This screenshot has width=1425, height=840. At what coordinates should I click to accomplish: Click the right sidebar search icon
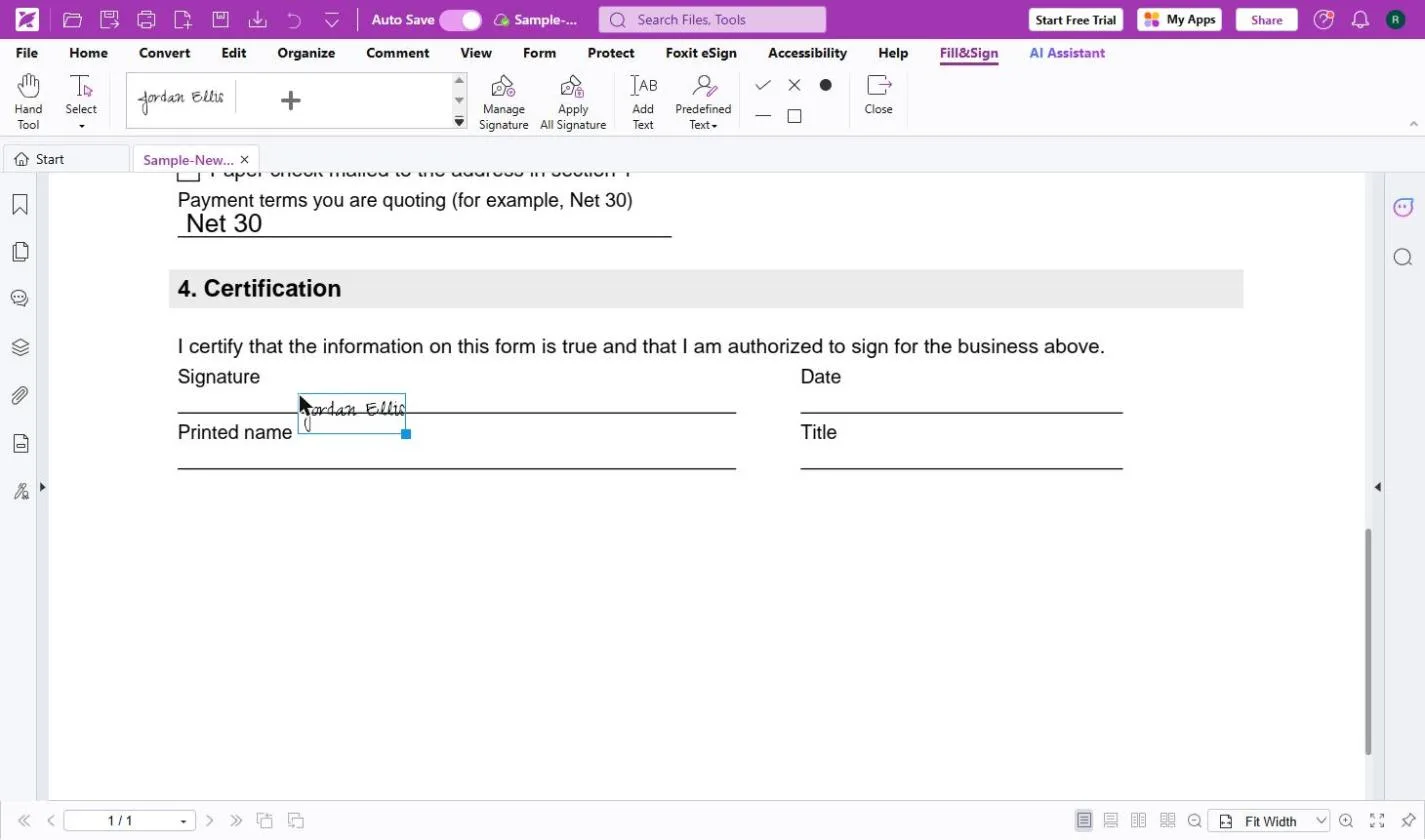click(x=1403, y=257)
